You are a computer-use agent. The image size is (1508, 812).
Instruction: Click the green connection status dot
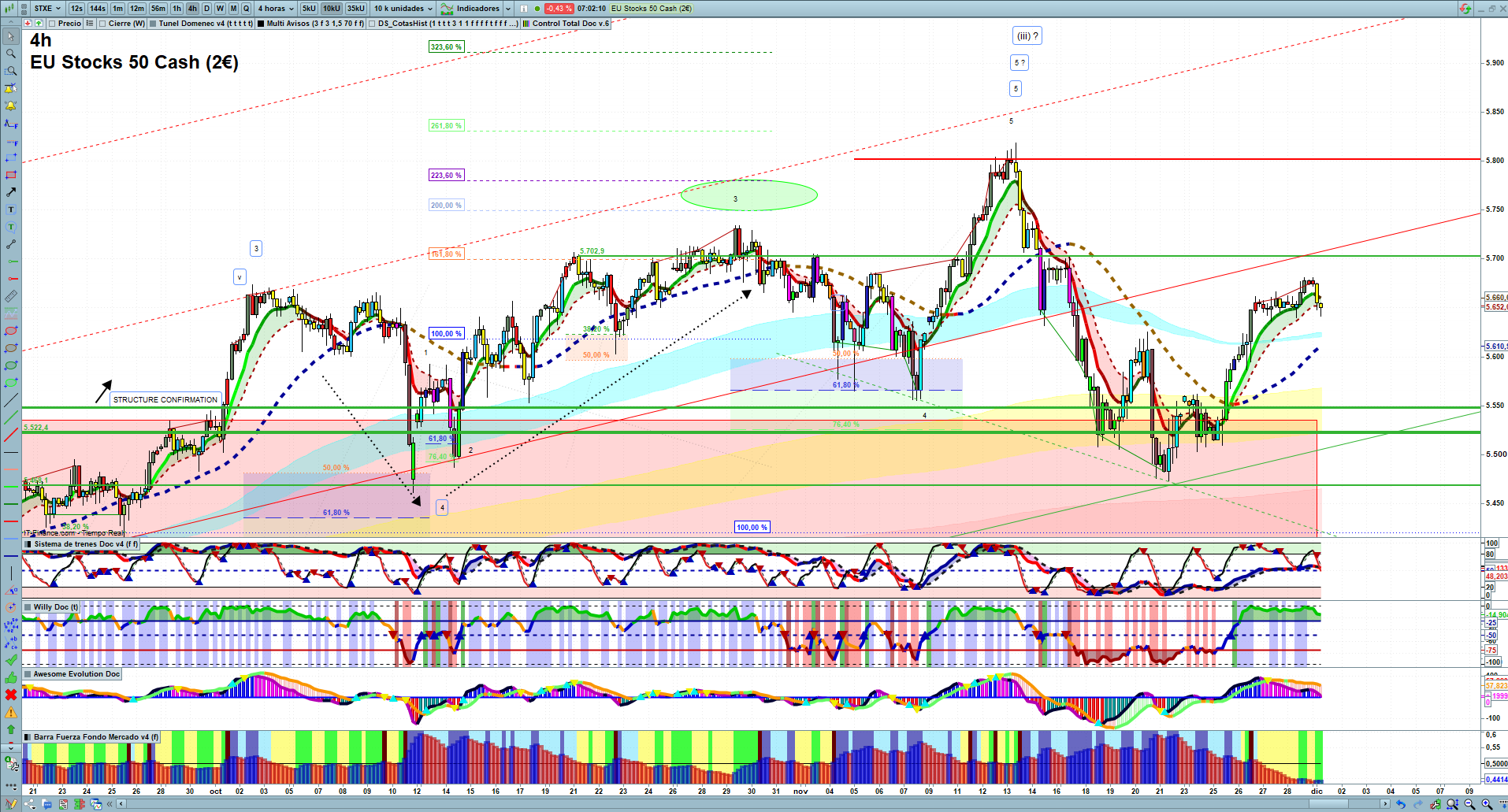[537, 9]
